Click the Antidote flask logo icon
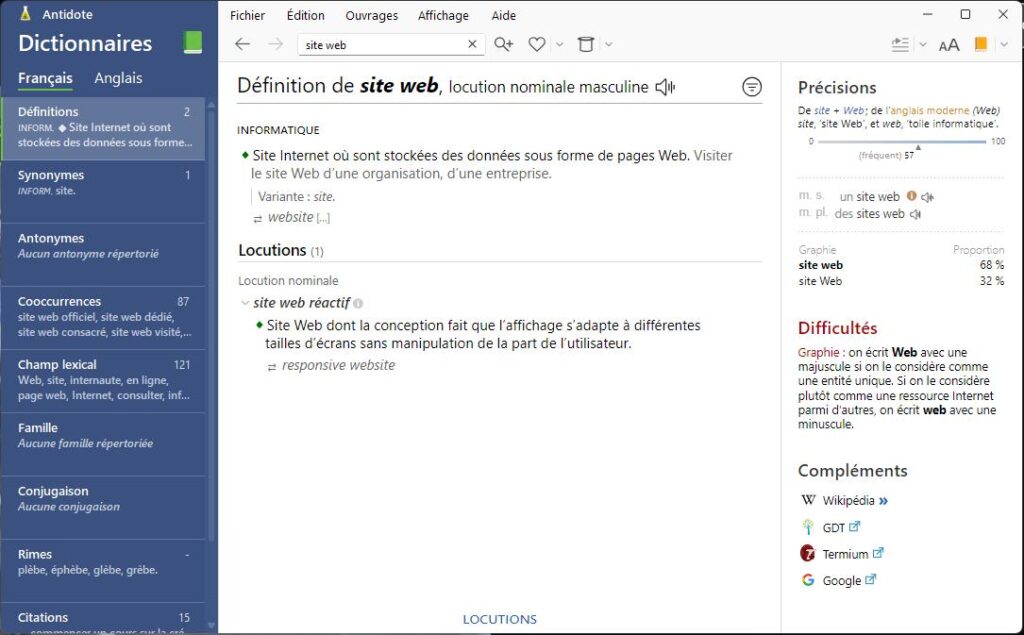Screen dimensions: 1024x635 pos(25,14)
